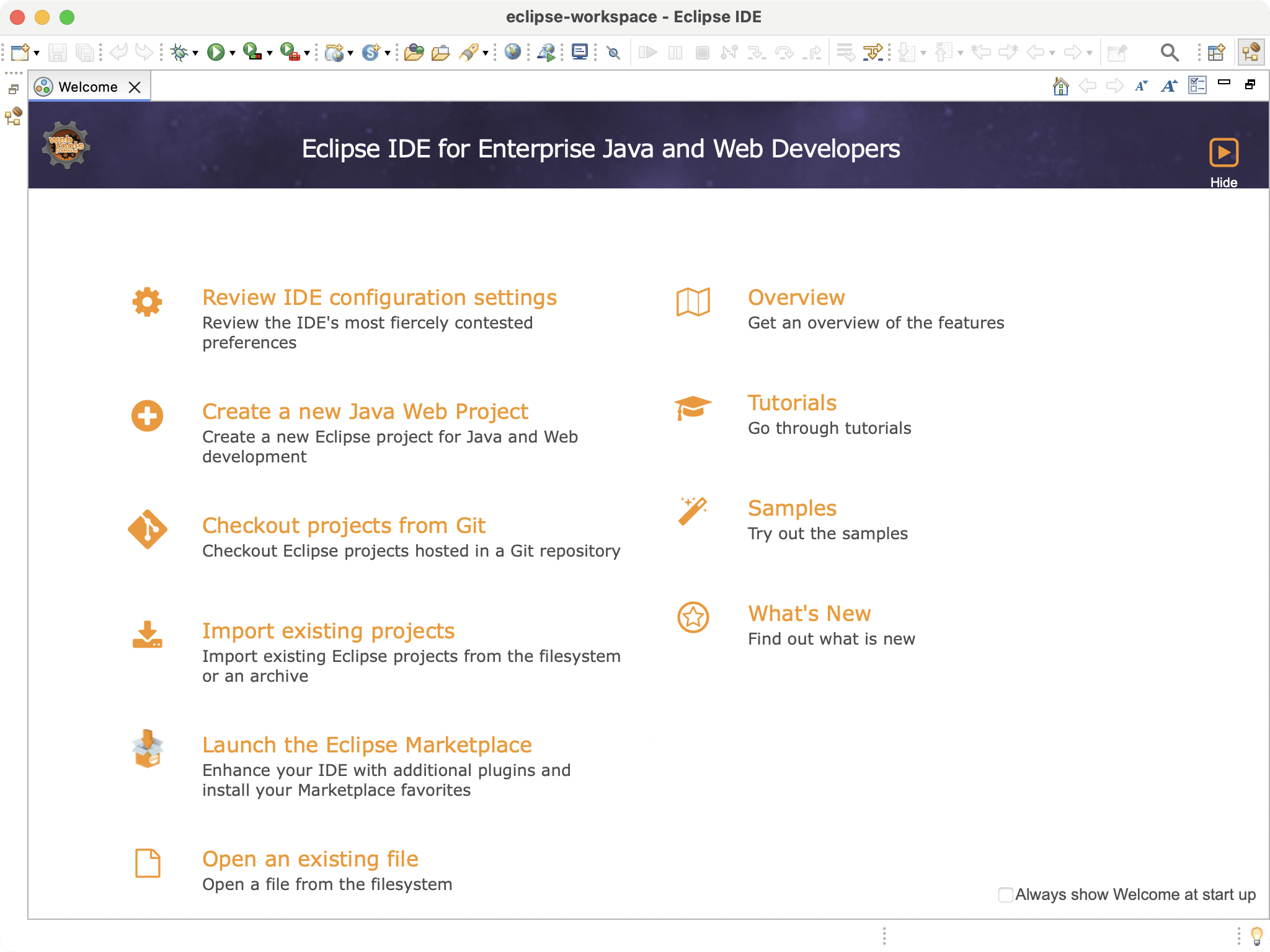Image resolution: width=1270 pixels, height=952 pixels.
Task: Expand the new servlet dropdown arrow
Action: 388,53
